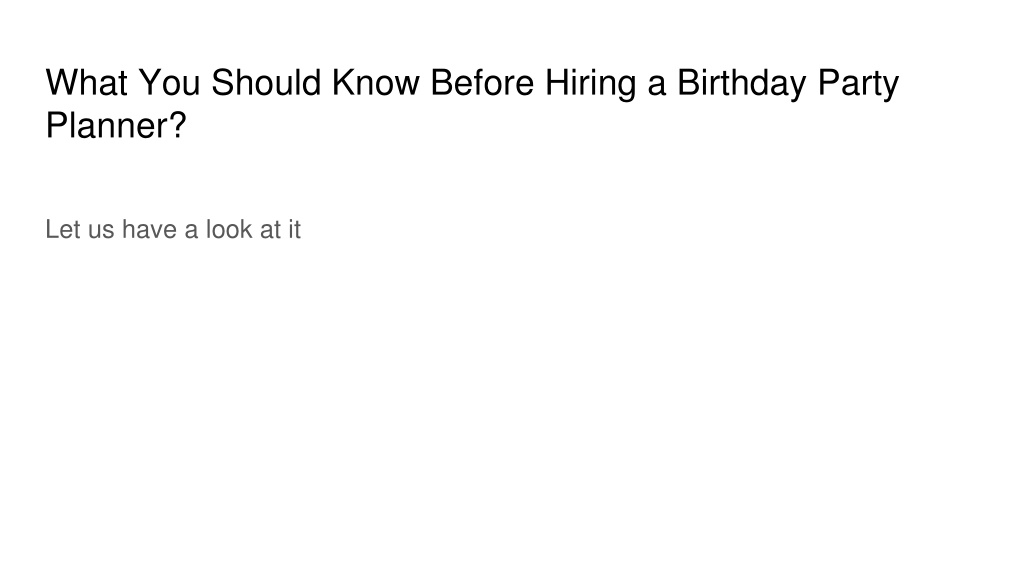The height and width of the screenshot is (576, 1024).
Task: Place cursor on the word 'Before'
Action: (x=482, y=83)
